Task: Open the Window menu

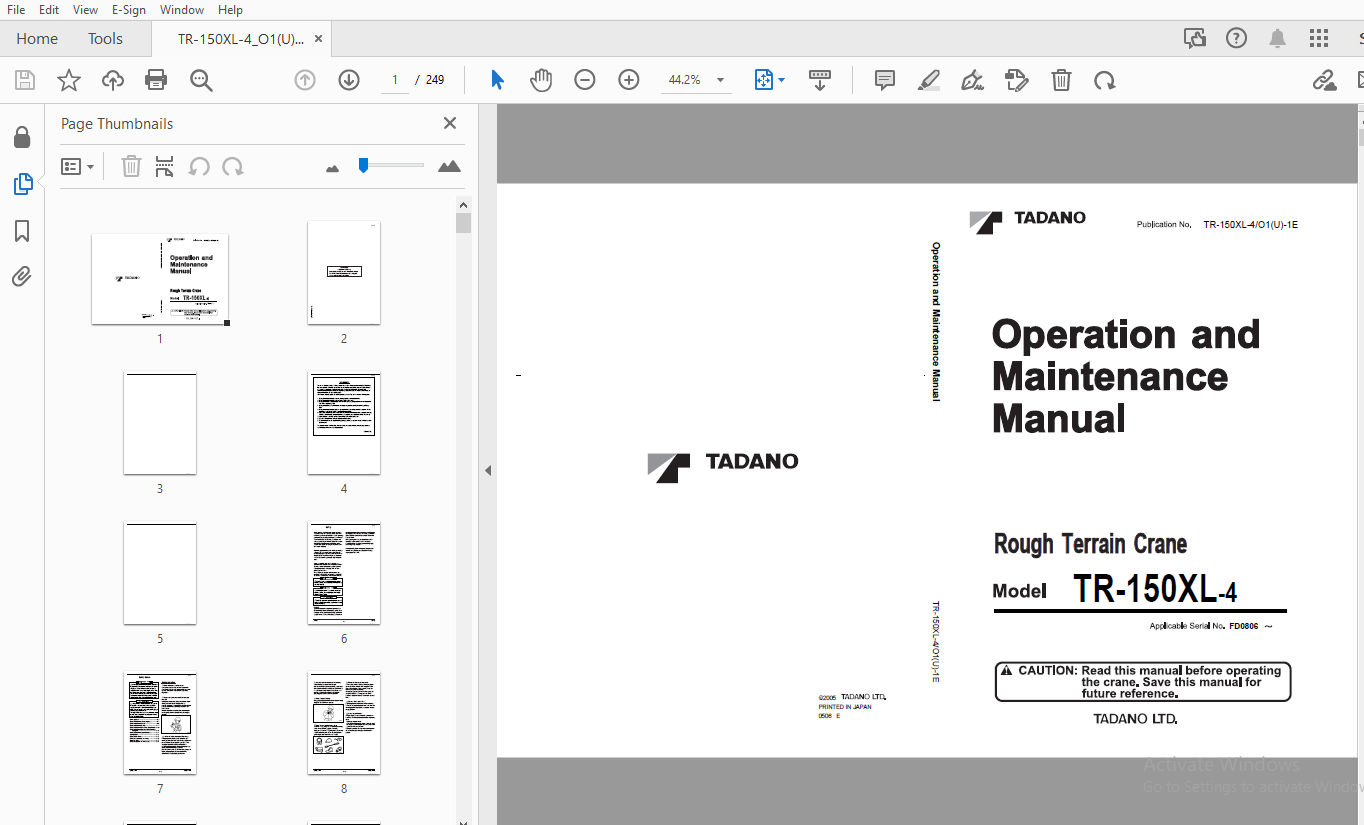Action: tap(182, 9)
